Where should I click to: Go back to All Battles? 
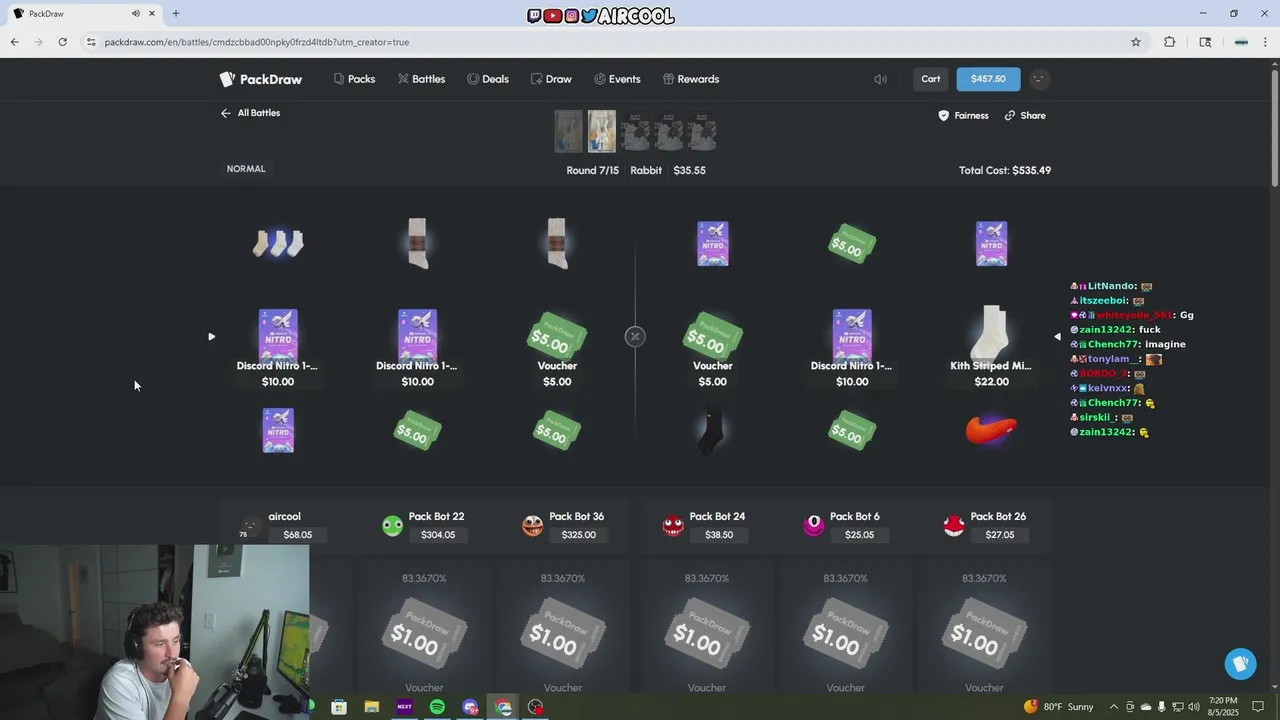pyautogui.click(x=250, y=113)
